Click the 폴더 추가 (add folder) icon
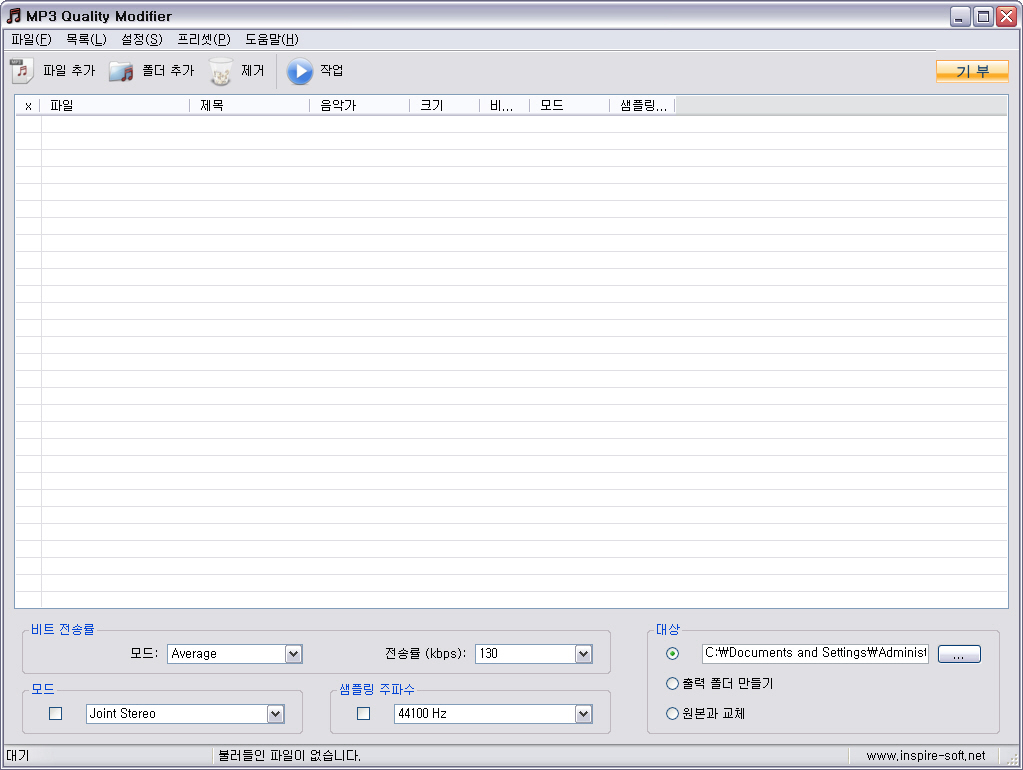This screenshot has height=770, width=1023. pyautogui.click(x=121, y=71)
